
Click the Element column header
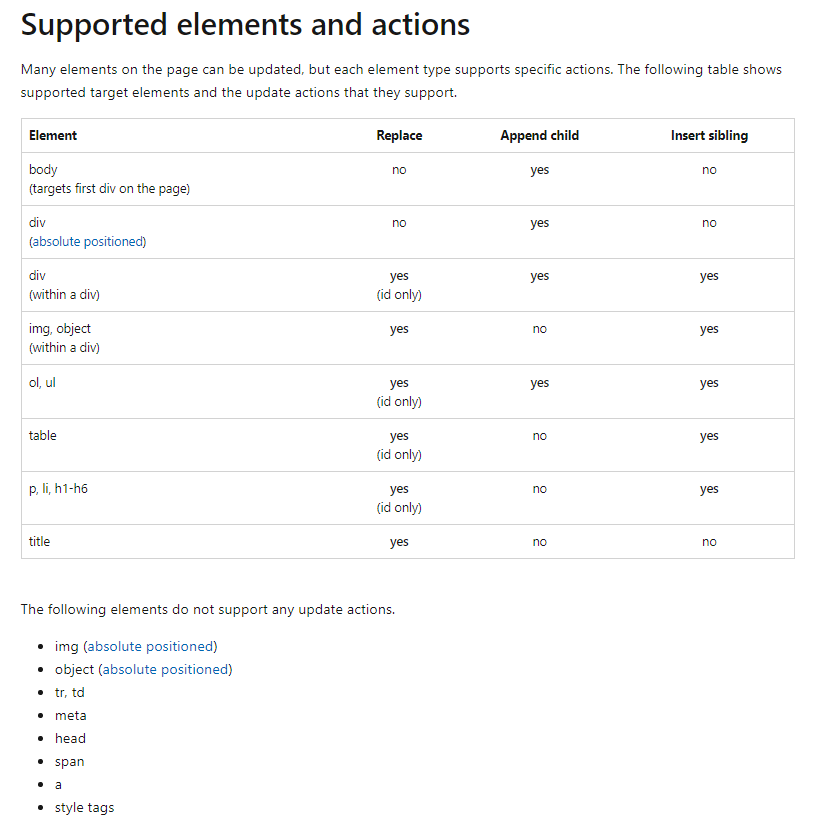(x=53, y=136)
